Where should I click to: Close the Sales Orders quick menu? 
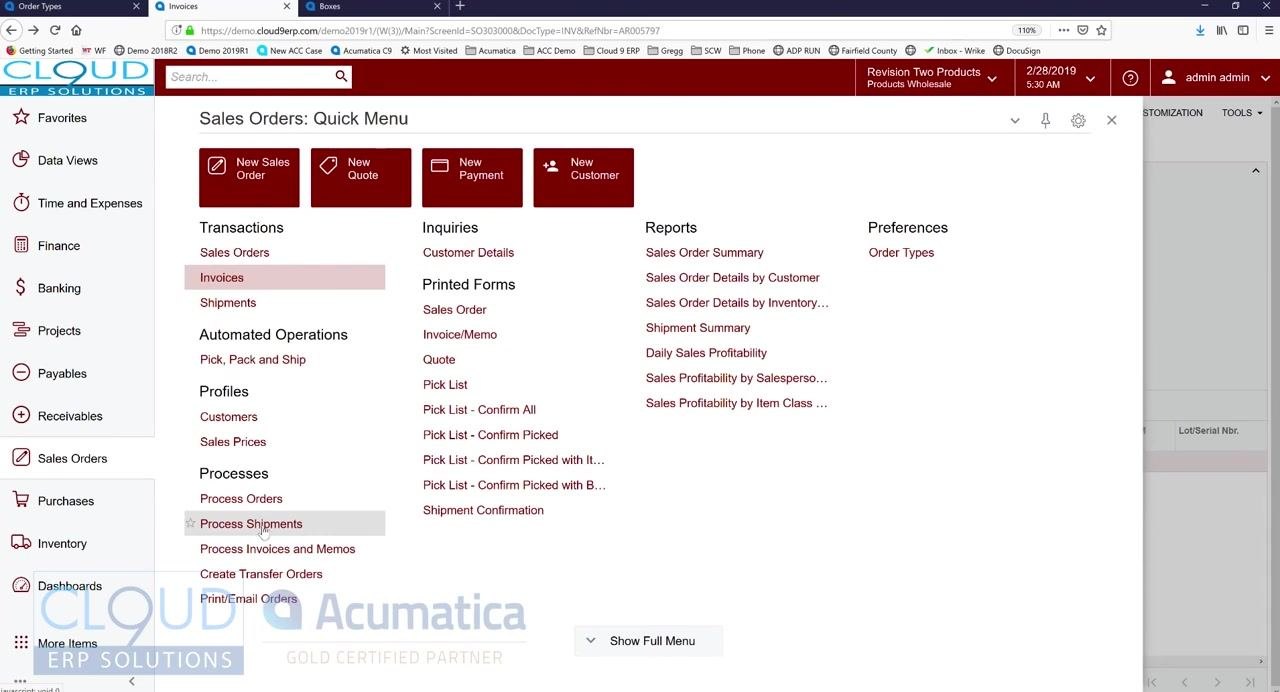1111,120
